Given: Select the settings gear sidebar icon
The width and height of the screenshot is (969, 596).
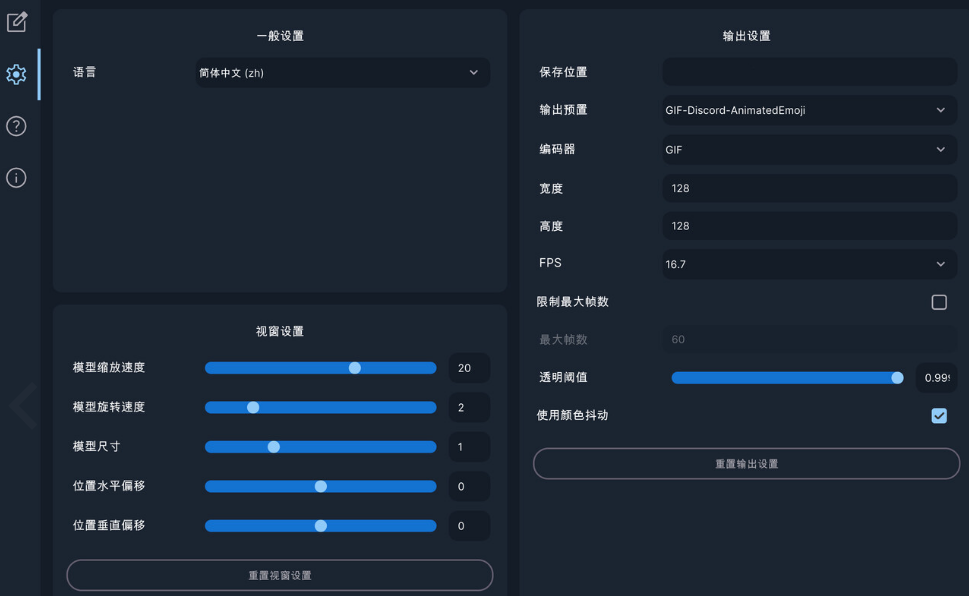Looking at the screenshot, I should (16, 74).
